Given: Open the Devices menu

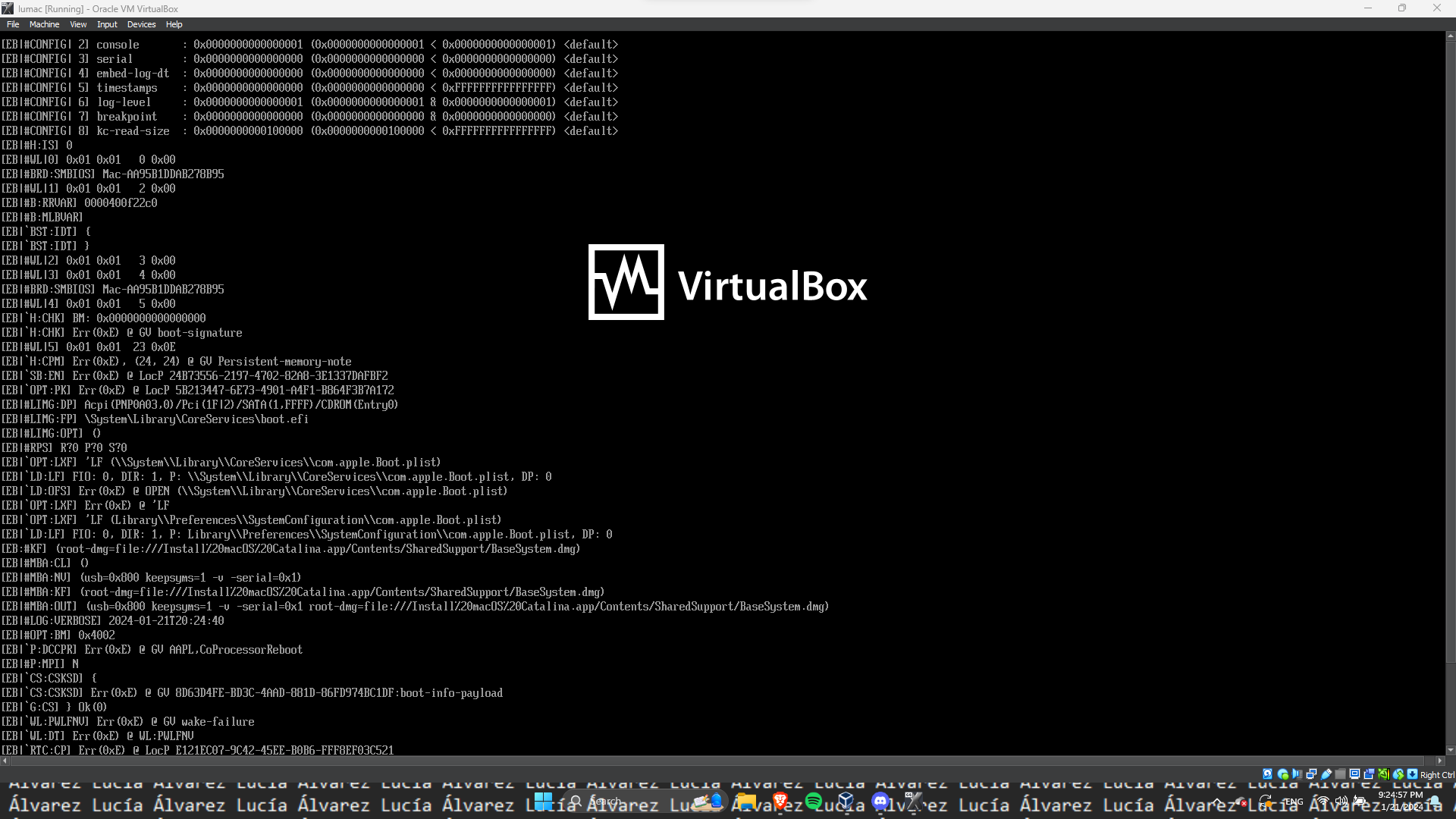Looking at the screenshot, I should [x=141, y=24].
